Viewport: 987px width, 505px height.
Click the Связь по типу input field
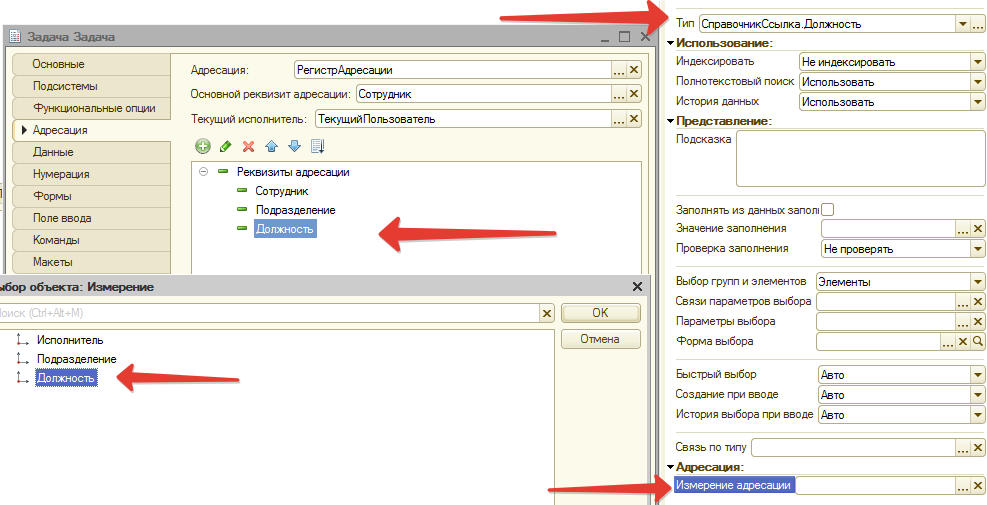853,448
